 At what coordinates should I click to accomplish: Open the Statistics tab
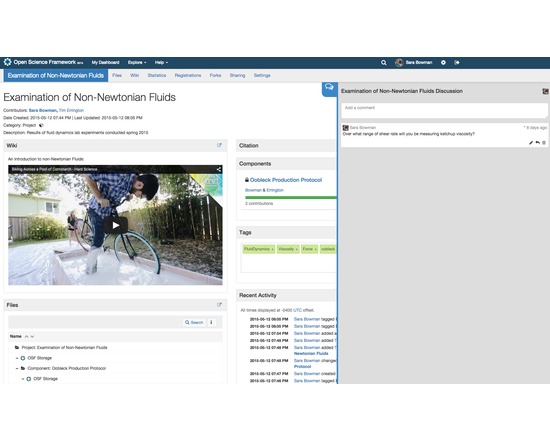(x=157, y=75)
